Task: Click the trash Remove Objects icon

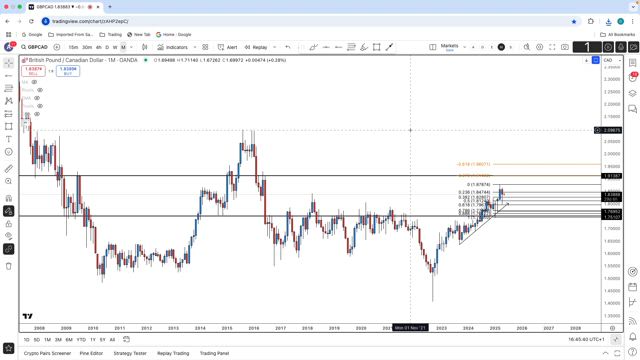Action: [x=9, y=266]
